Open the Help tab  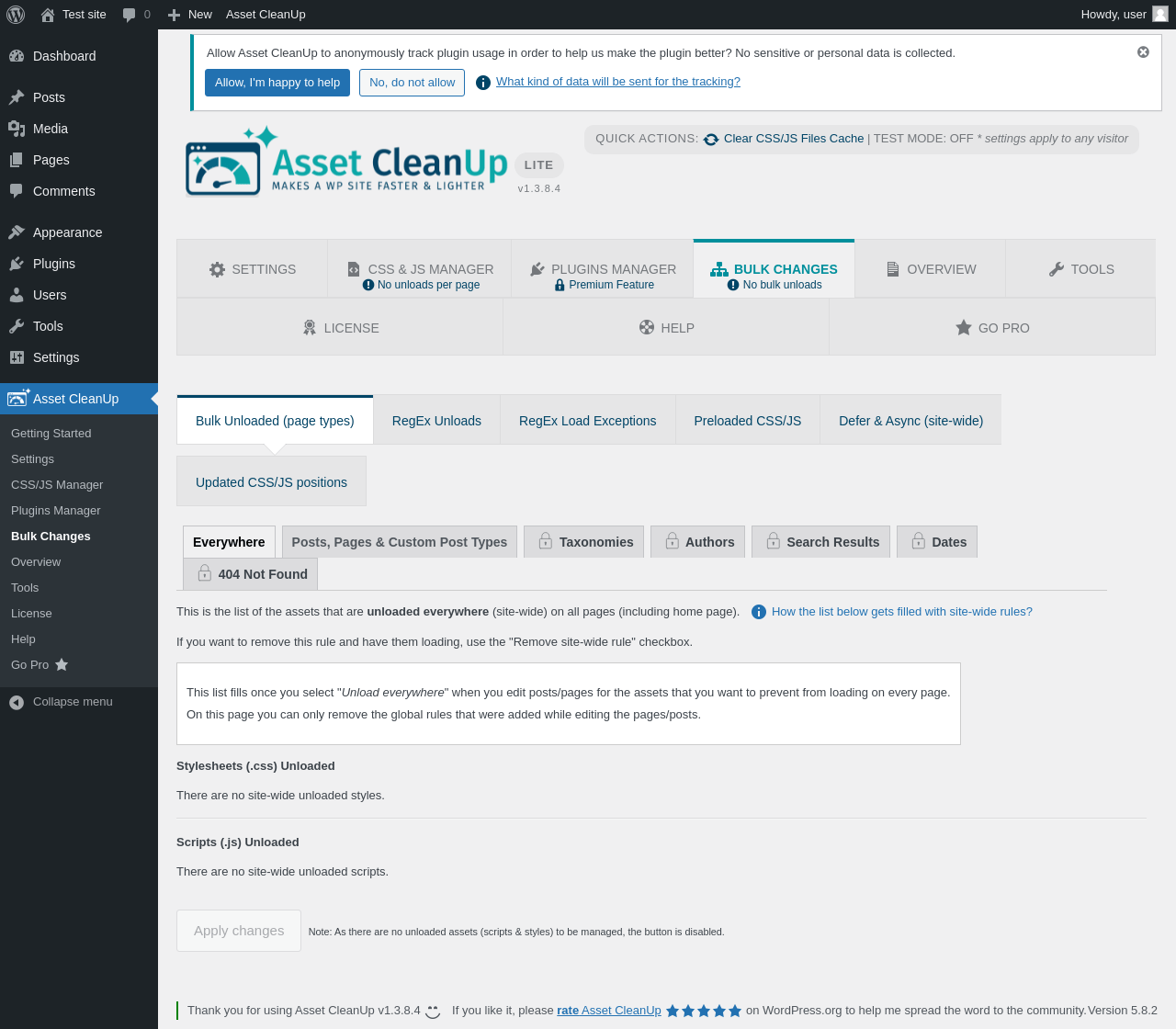666,328
